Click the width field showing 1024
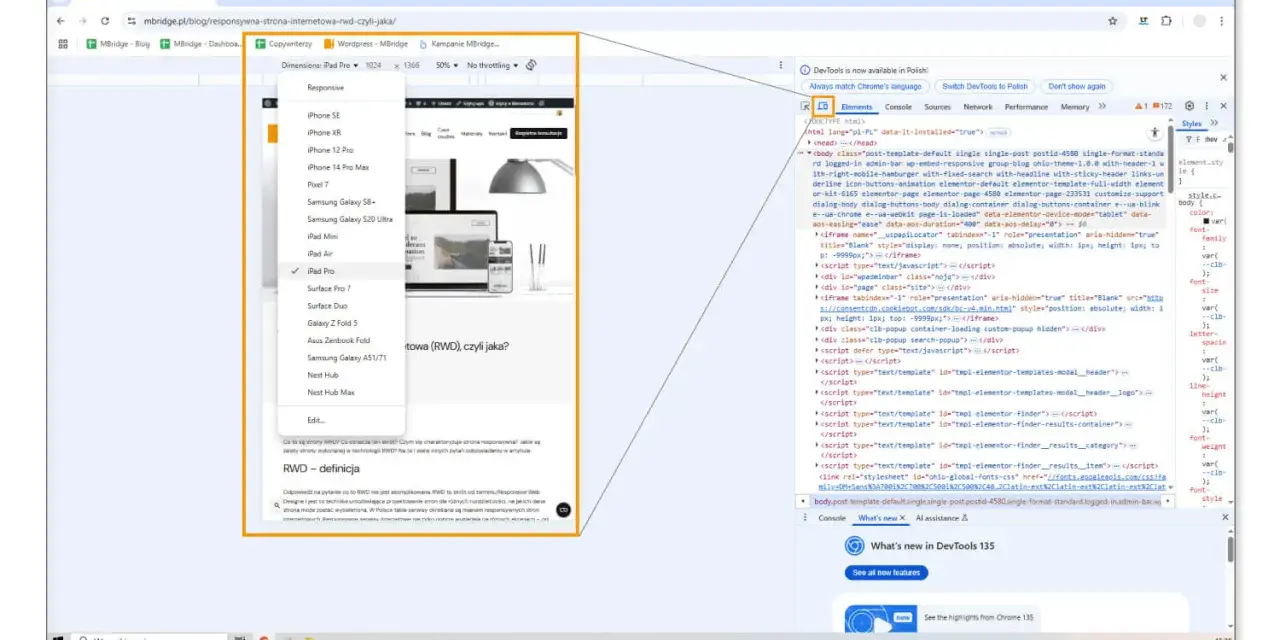Screen dimensions: 1280x640 point(373,65)
